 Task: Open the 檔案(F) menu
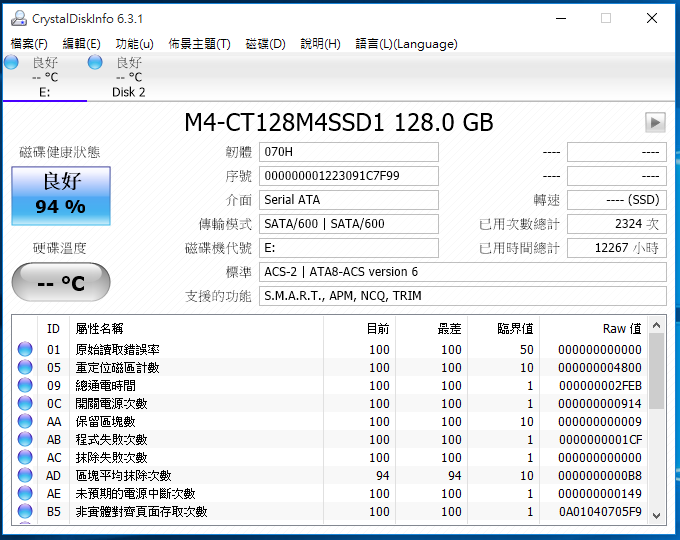tap(29, 44)
